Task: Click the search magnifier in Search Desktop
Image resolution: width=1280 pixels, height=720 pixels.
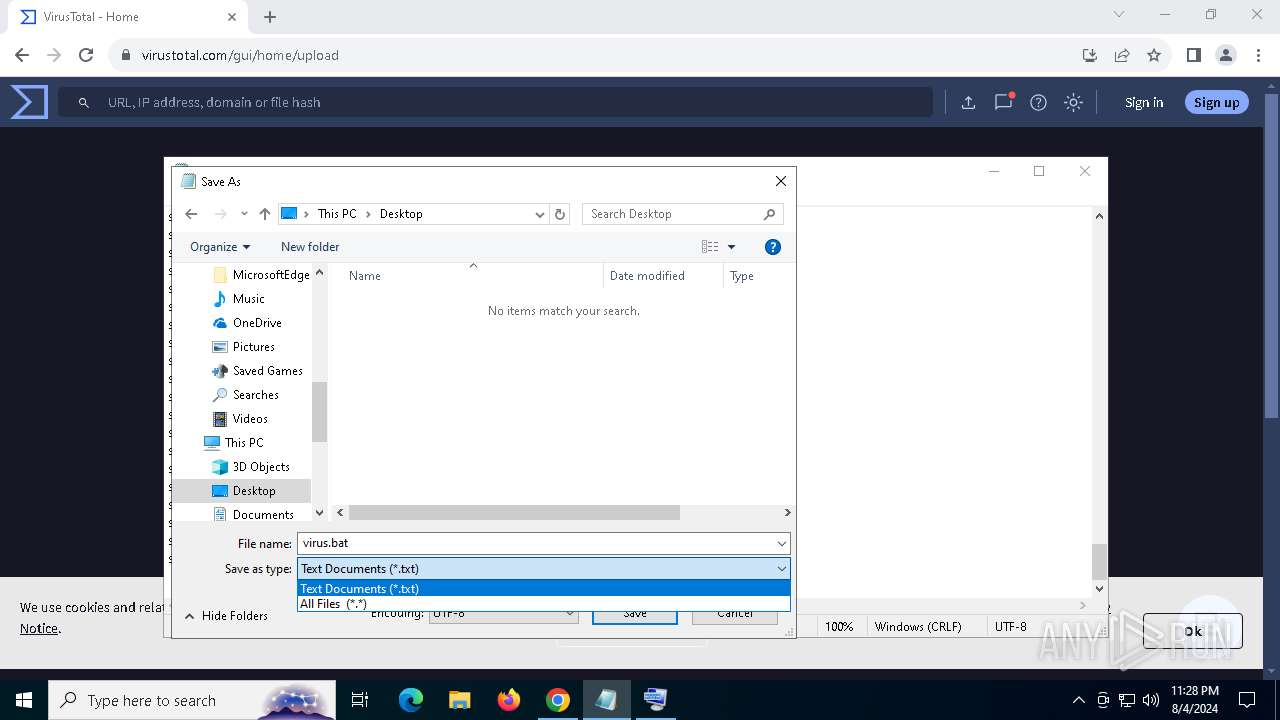Action: [x=769, y=214]
